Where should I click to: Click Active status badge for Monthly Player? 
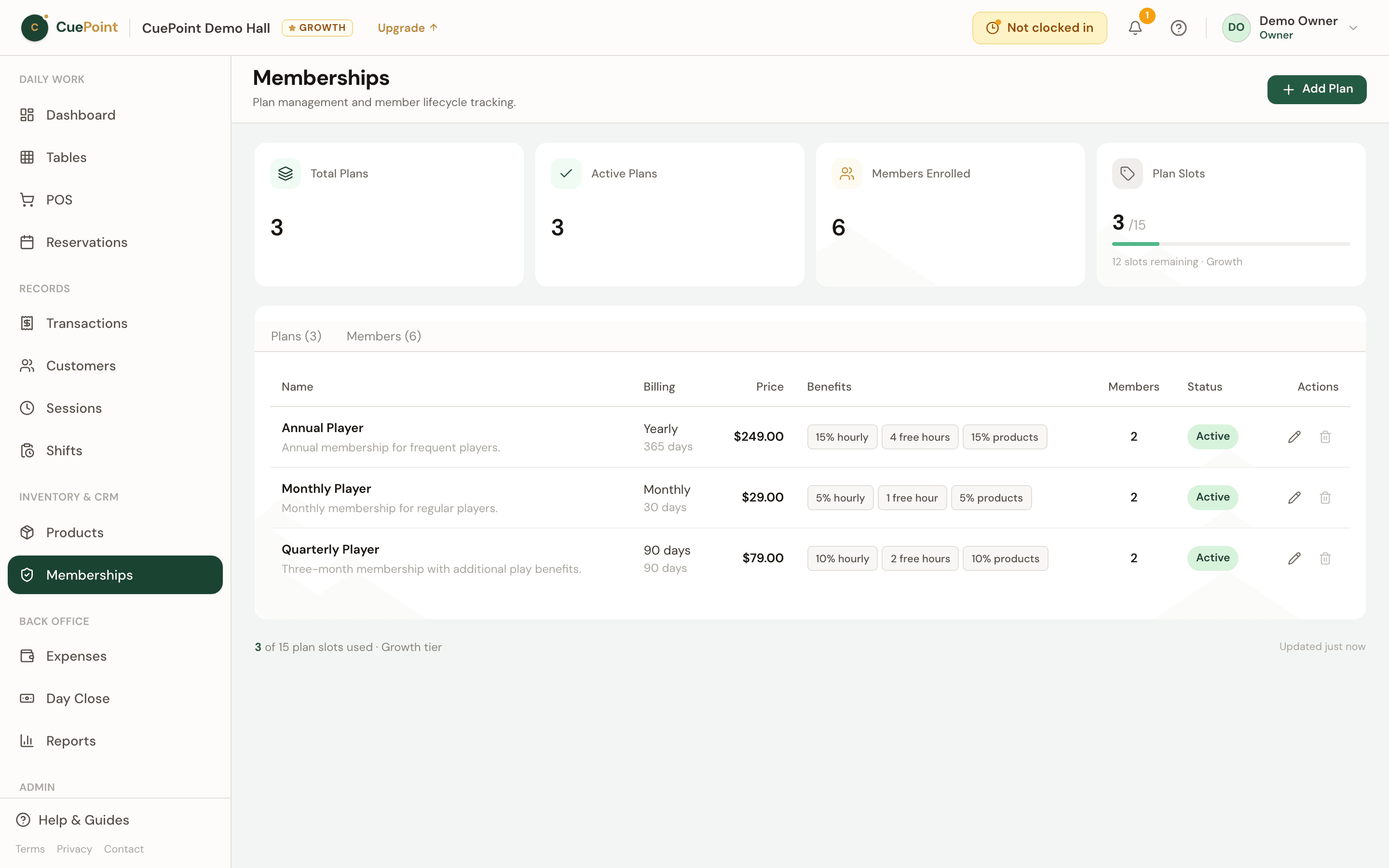[1213, 497]
